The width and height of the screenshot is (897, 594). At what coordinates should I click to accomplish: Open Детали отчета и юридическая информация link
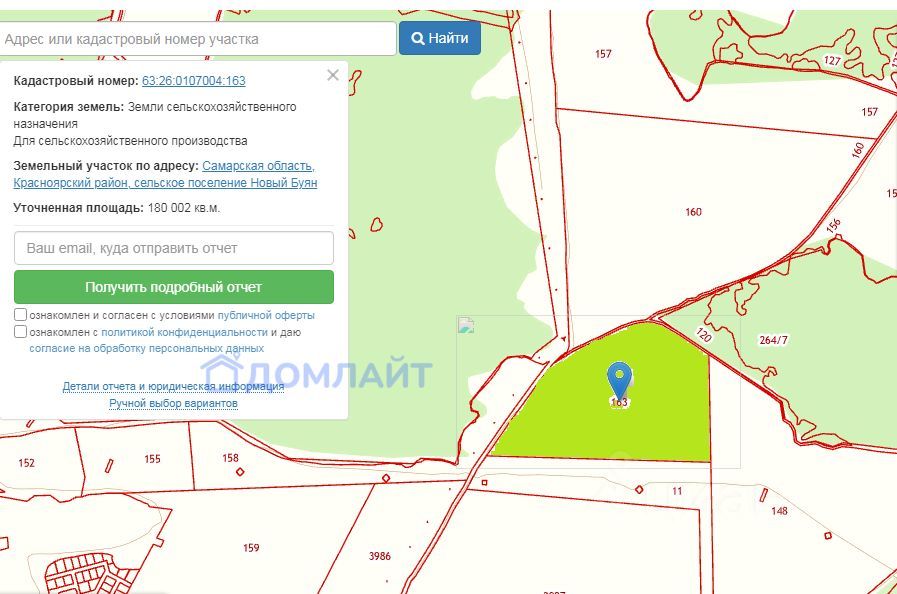tap(173, 386)
